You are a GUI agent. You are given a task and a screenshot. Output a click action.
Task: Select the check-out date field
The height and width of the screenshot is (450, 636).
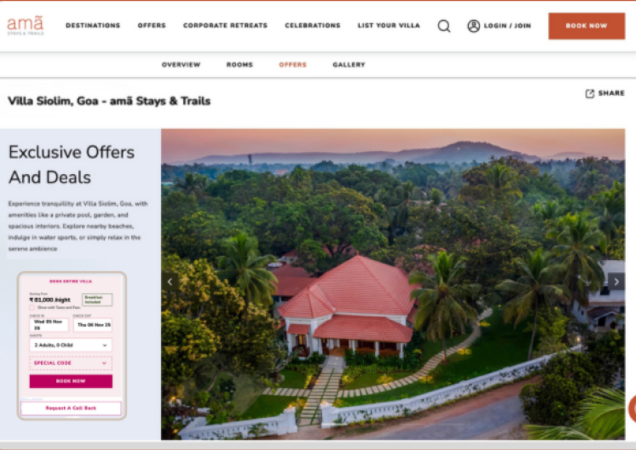pyautogui.click(x=93, y=325)
